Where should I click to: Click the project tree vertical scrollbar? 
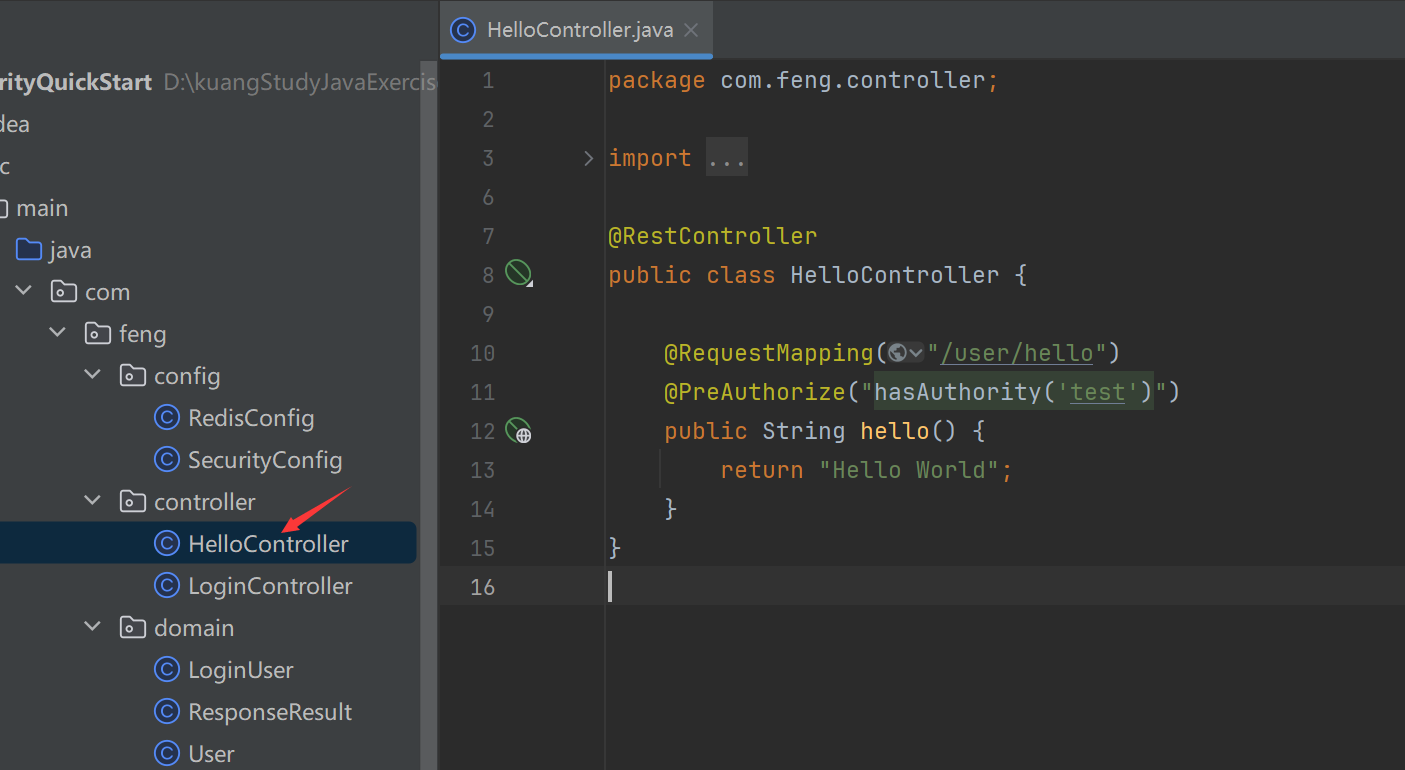tap(428, 415)
